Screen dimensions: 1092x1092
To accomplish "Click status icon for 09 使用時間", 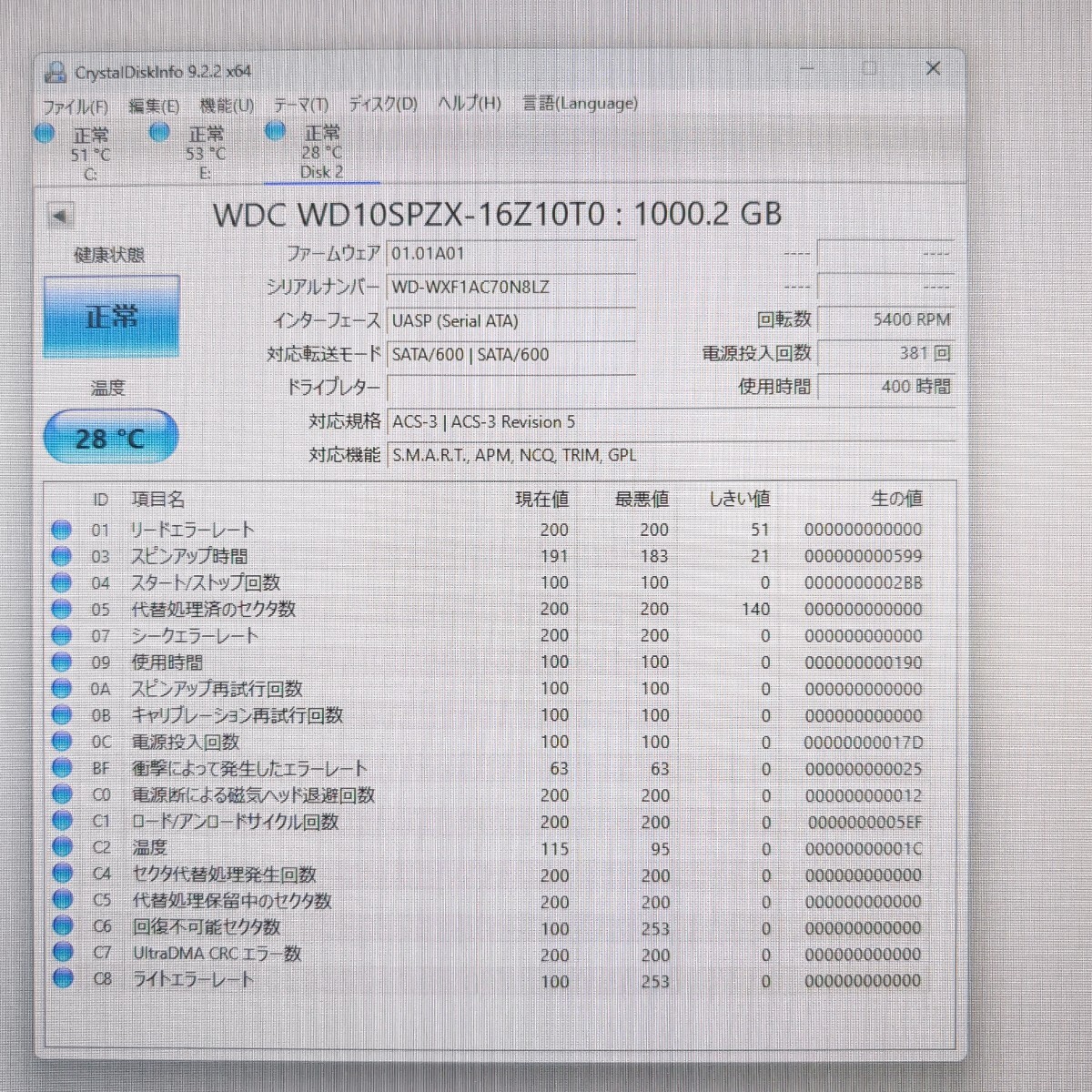I will (x=61, y=662).
